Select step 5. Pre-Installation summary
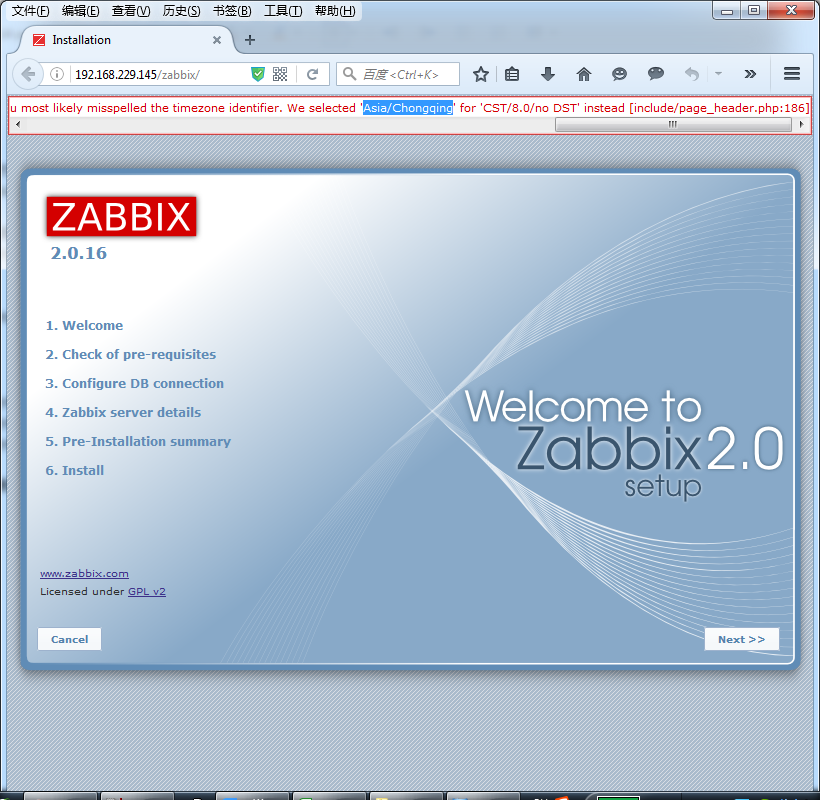 tap(138, 441)
